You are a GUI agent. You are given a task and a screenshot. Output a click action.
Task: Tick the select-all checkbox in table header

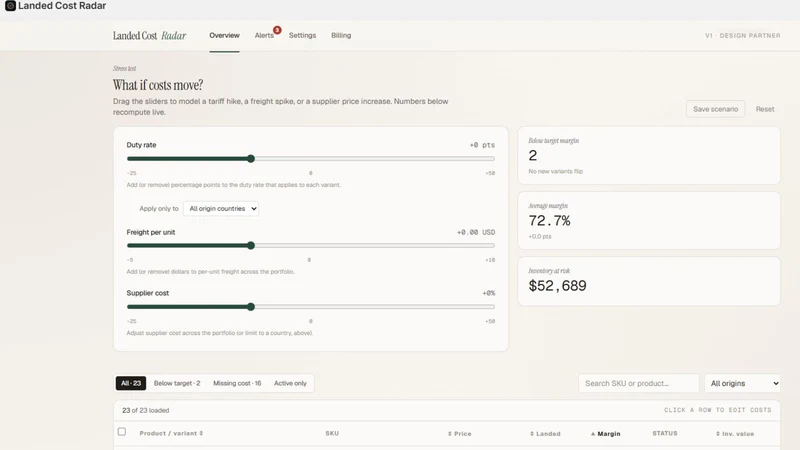click(121, 432)
